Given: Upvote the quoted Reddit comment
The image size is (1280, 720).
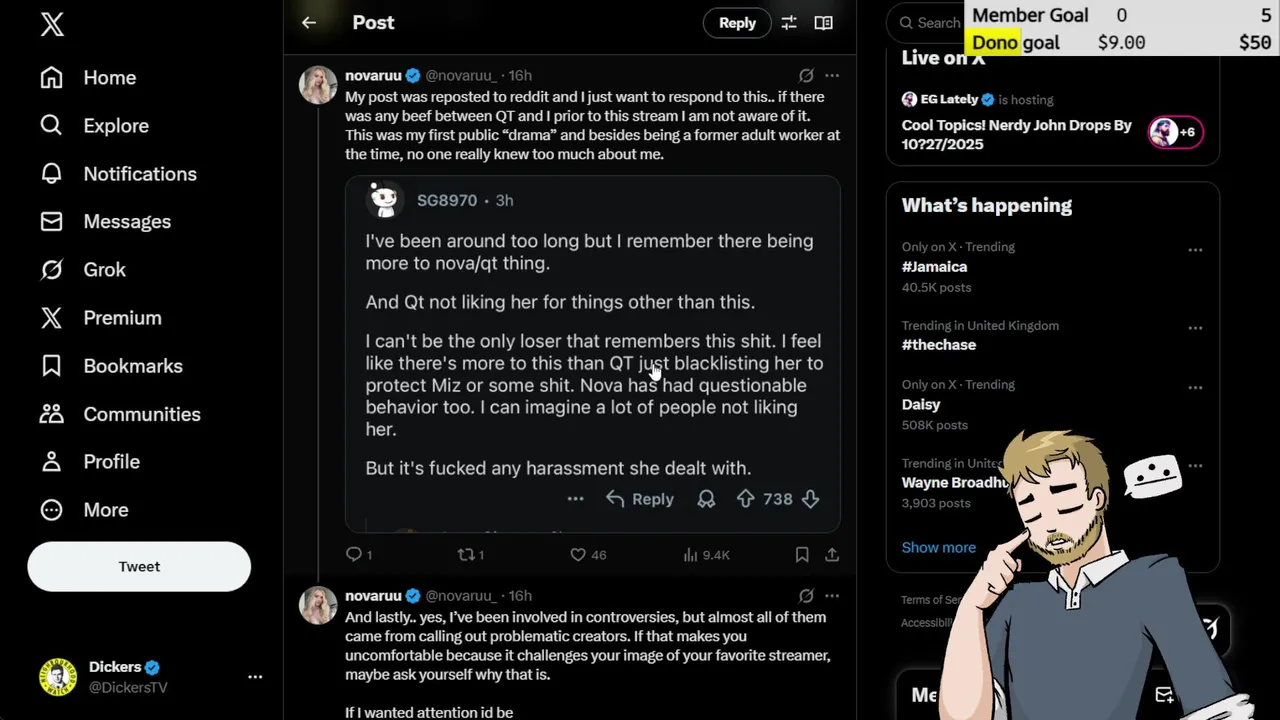Looking at the screenshot, I should point(746,499).
